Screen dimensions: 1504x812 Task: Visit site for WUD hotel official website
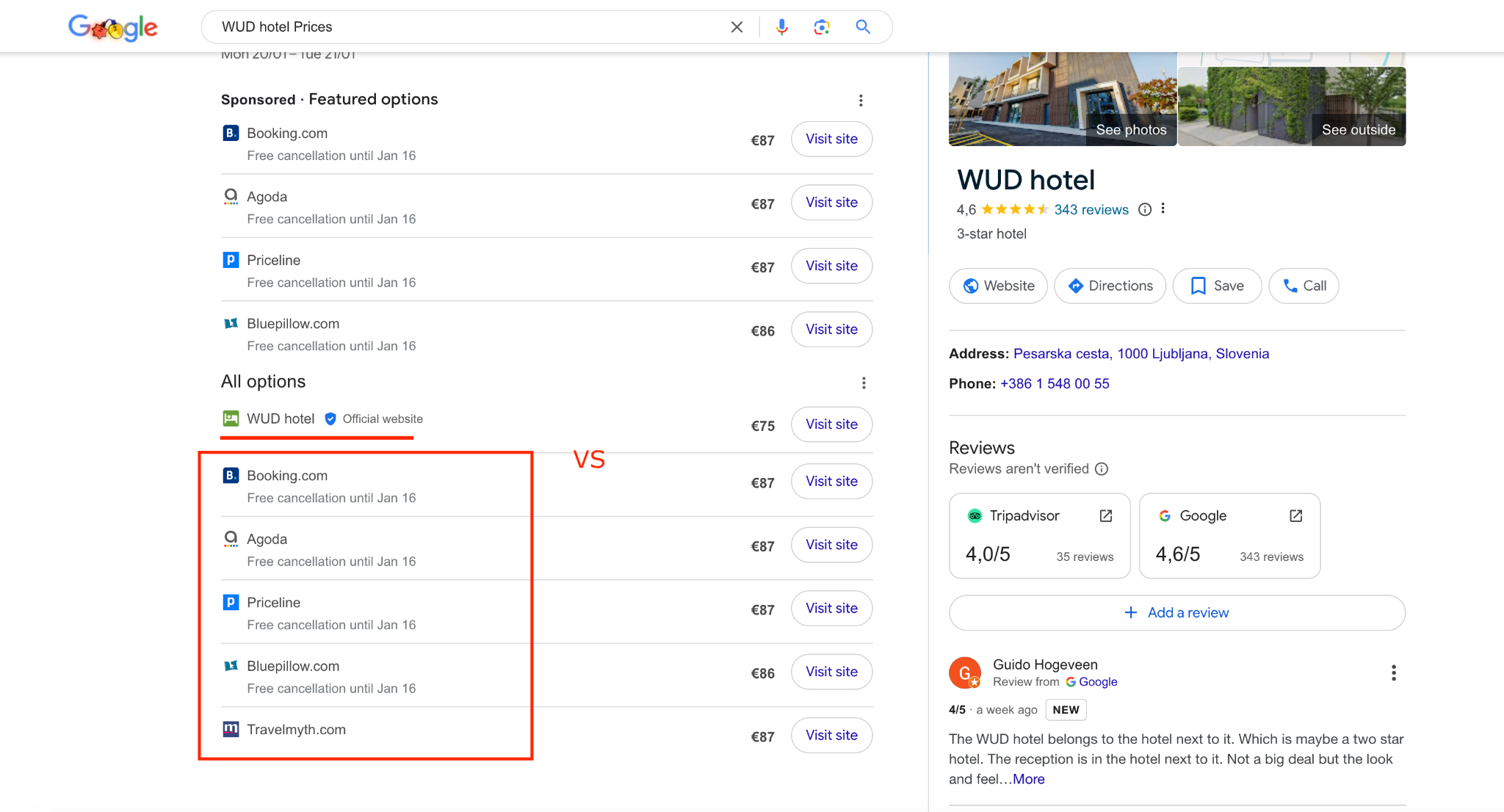pos(831,424)
